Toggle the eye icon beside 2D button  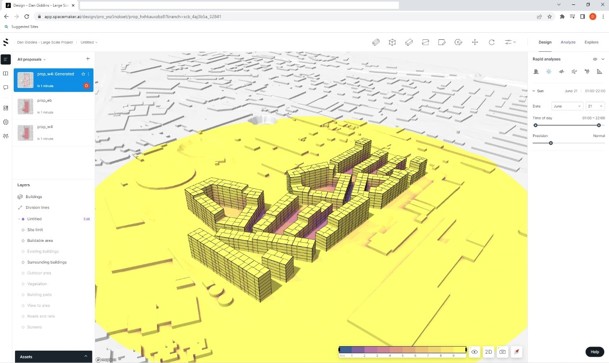coord(474,352)
